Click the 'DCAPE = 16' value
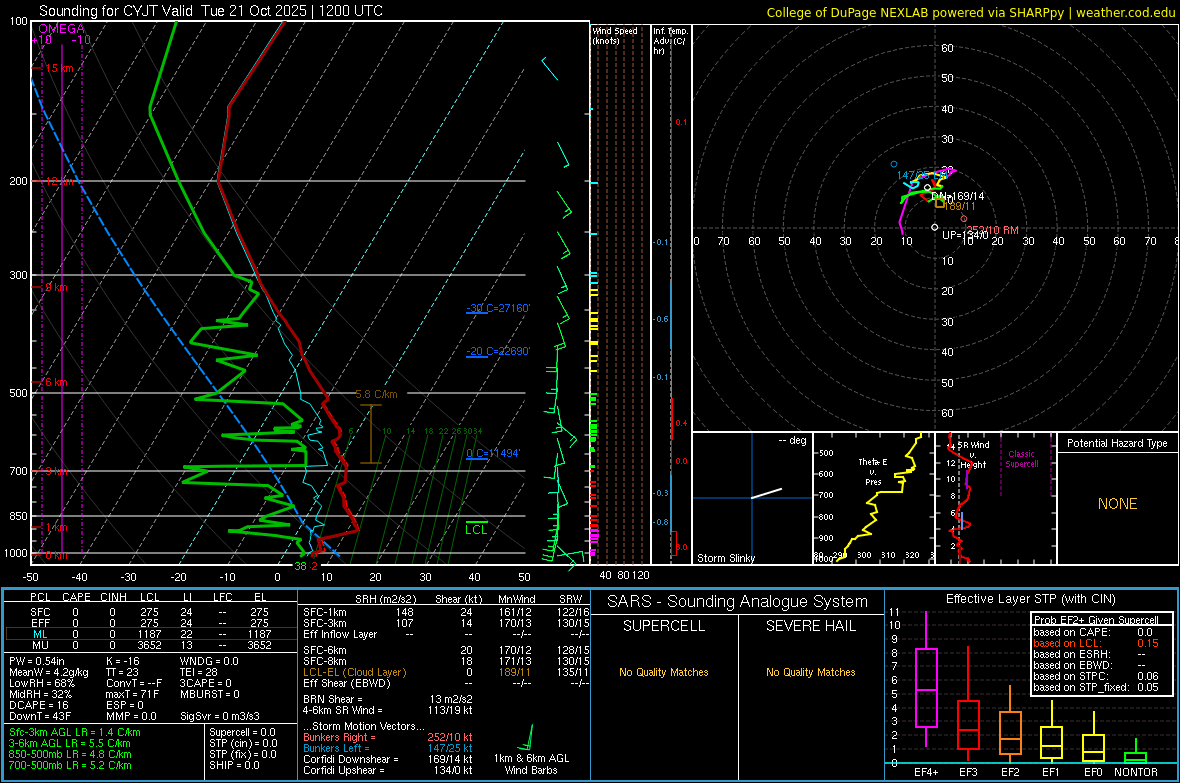The width and height of the screenshot is (1180, 783). click(39, 705)
